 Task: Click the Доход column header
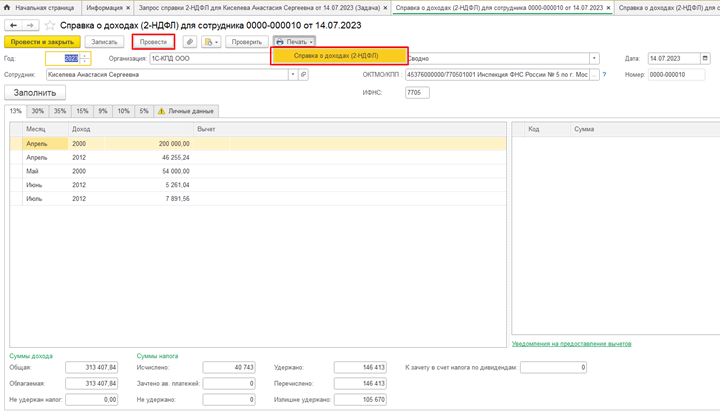coord(131,129)
